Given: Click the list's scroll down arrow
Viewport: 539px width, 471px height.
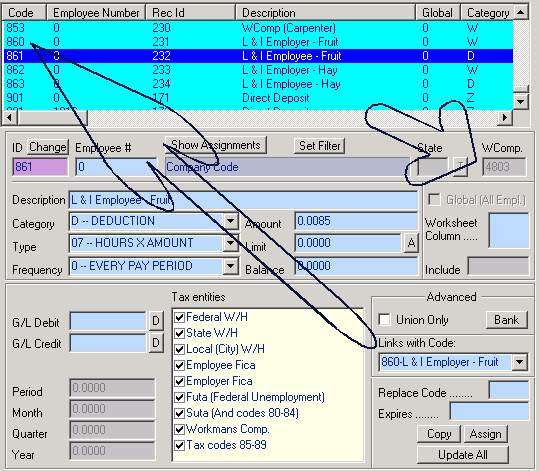Looking at the screenshot, I should [x=521, y=101].
